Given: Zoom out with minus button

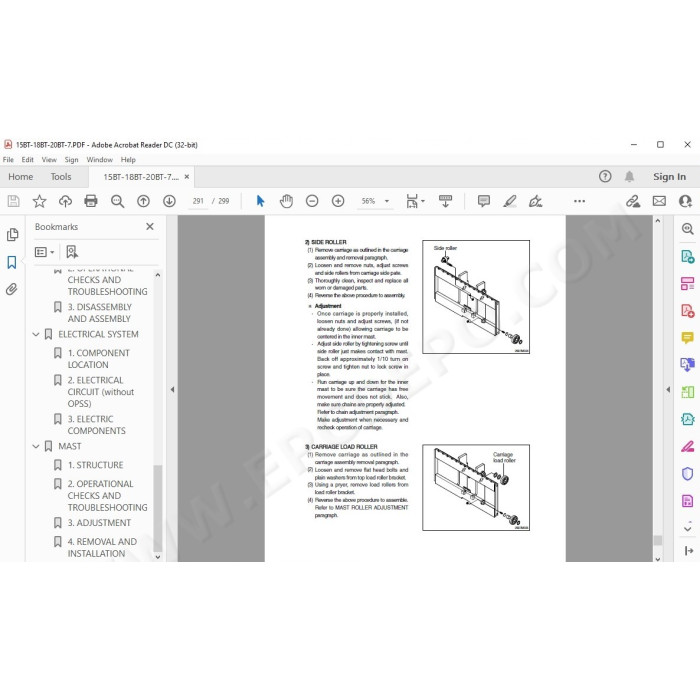Looking at the screenshot, I should [312, 201].
